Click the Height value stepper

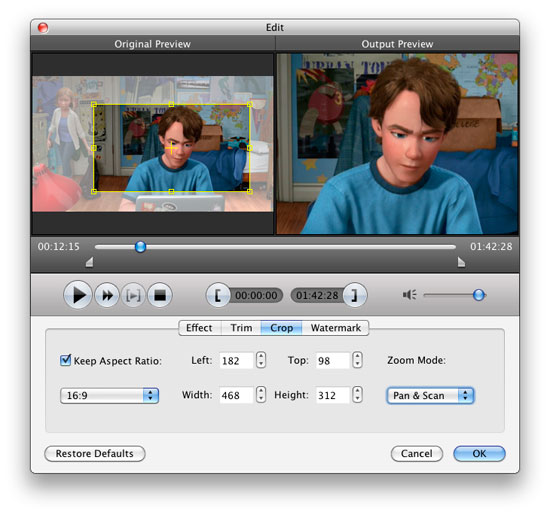[357, 394]
